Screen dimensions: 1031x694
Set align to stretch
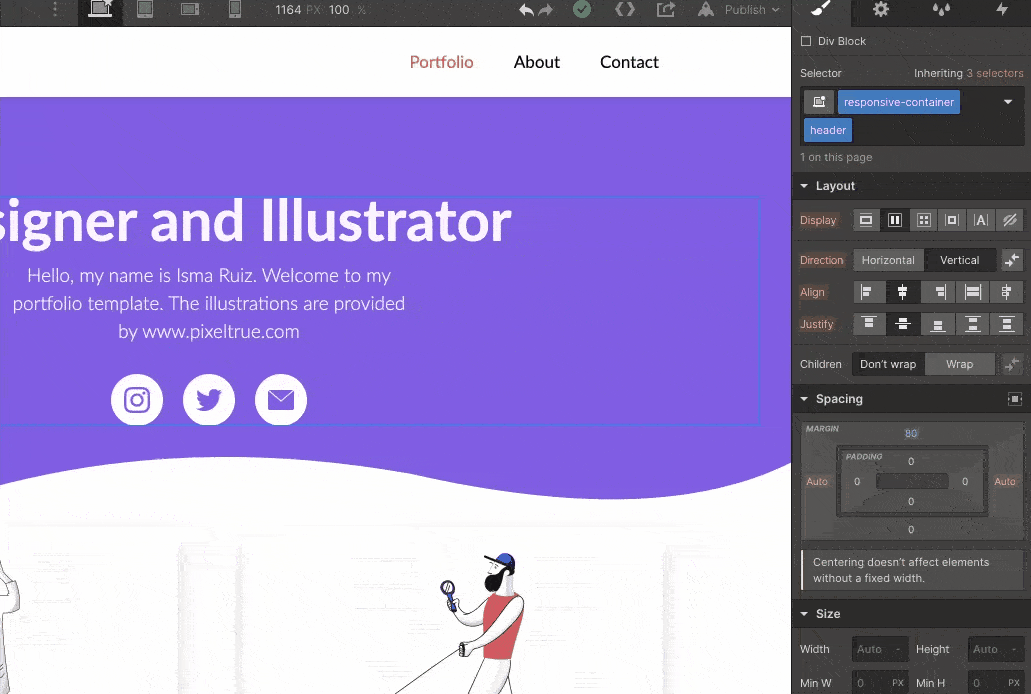[x=972, y=292]
